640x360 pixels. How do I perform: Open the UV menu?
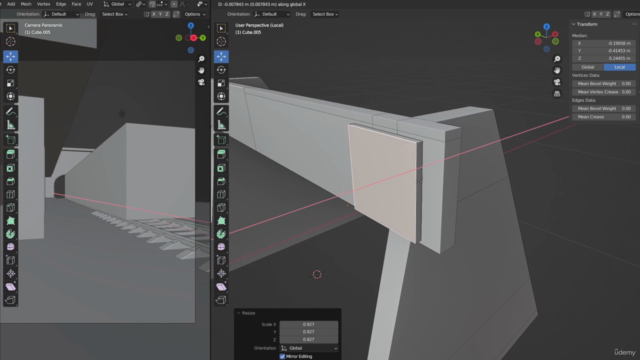(x=90, y=4)
